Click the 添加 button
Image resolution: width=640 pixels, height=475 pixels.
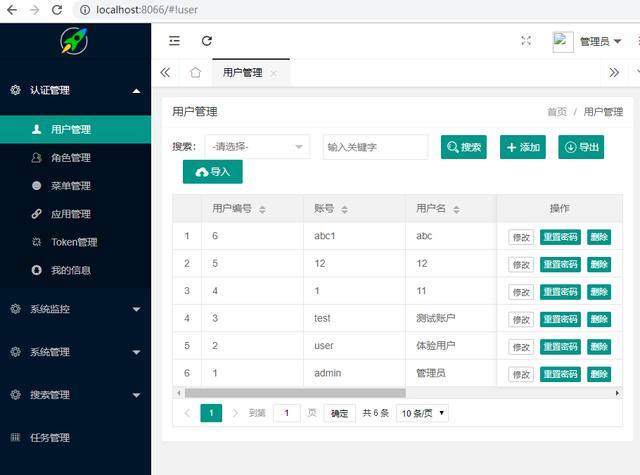point(523,147)
